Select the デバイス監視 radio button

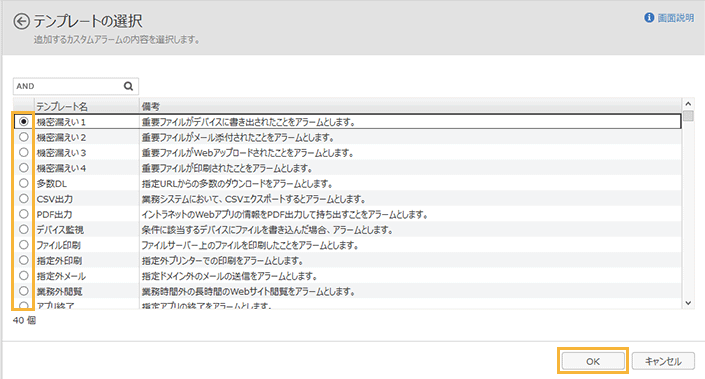point(24,229)
